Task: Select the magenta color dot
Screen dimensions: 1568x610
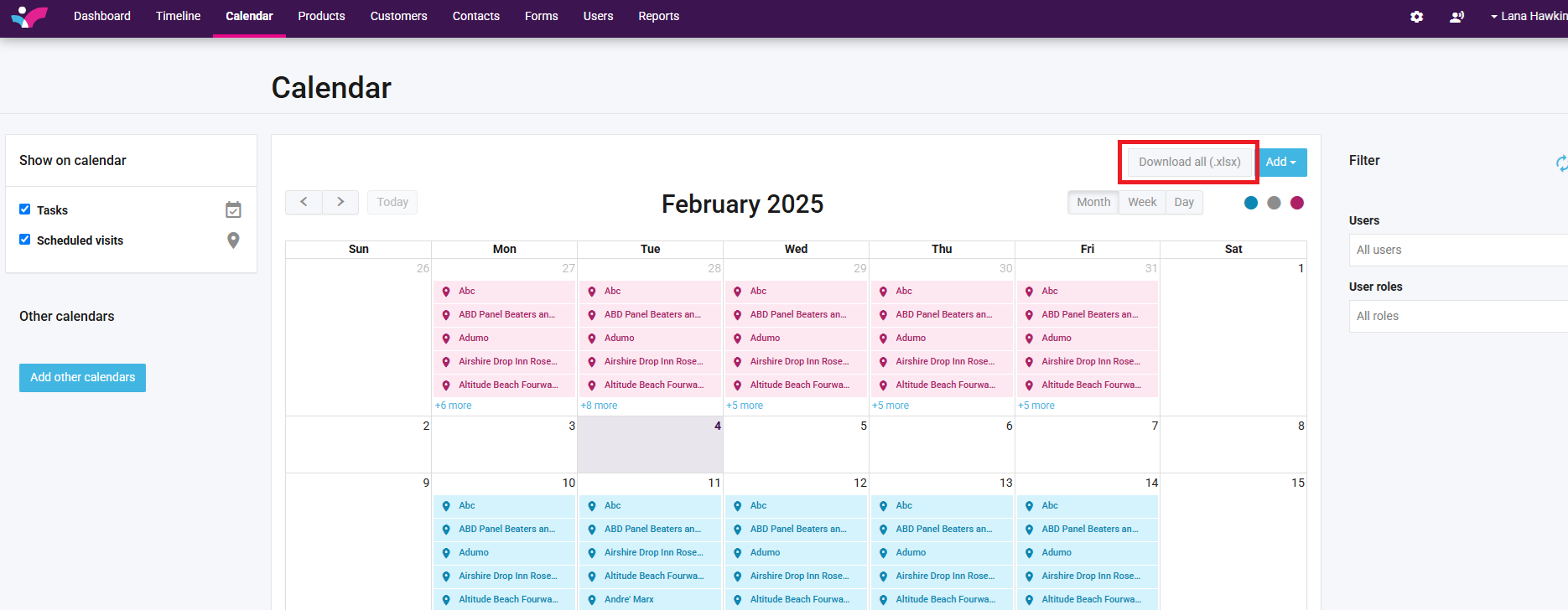Action: click(1297, 203)
